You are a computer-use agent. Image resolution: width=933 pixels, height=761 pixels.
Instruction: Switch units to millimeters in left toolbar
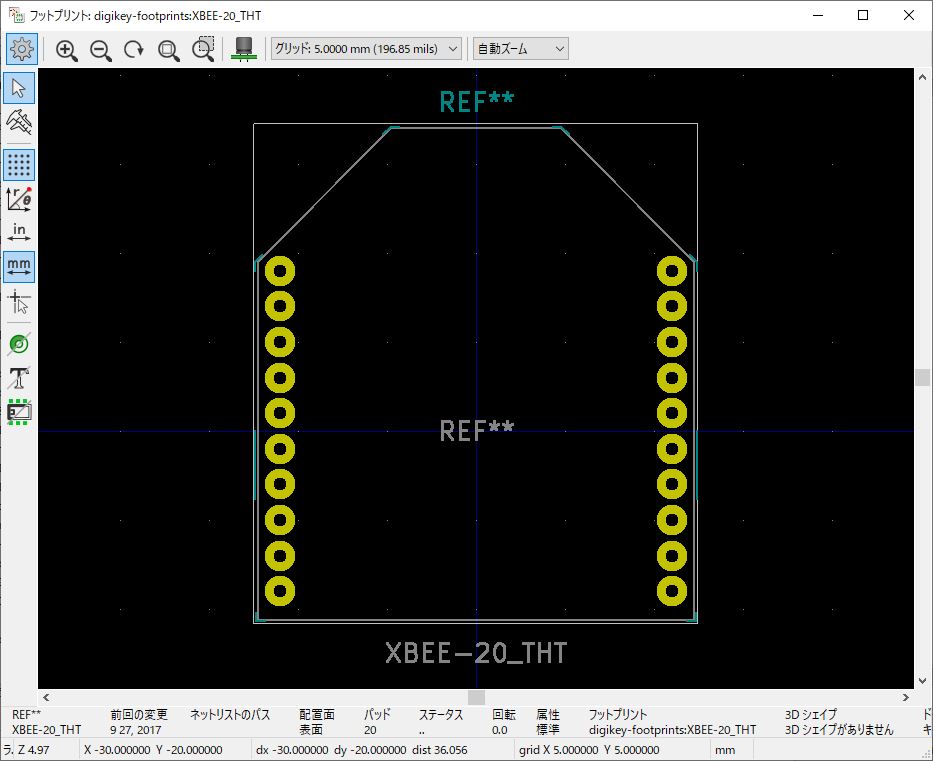[19, 267]
